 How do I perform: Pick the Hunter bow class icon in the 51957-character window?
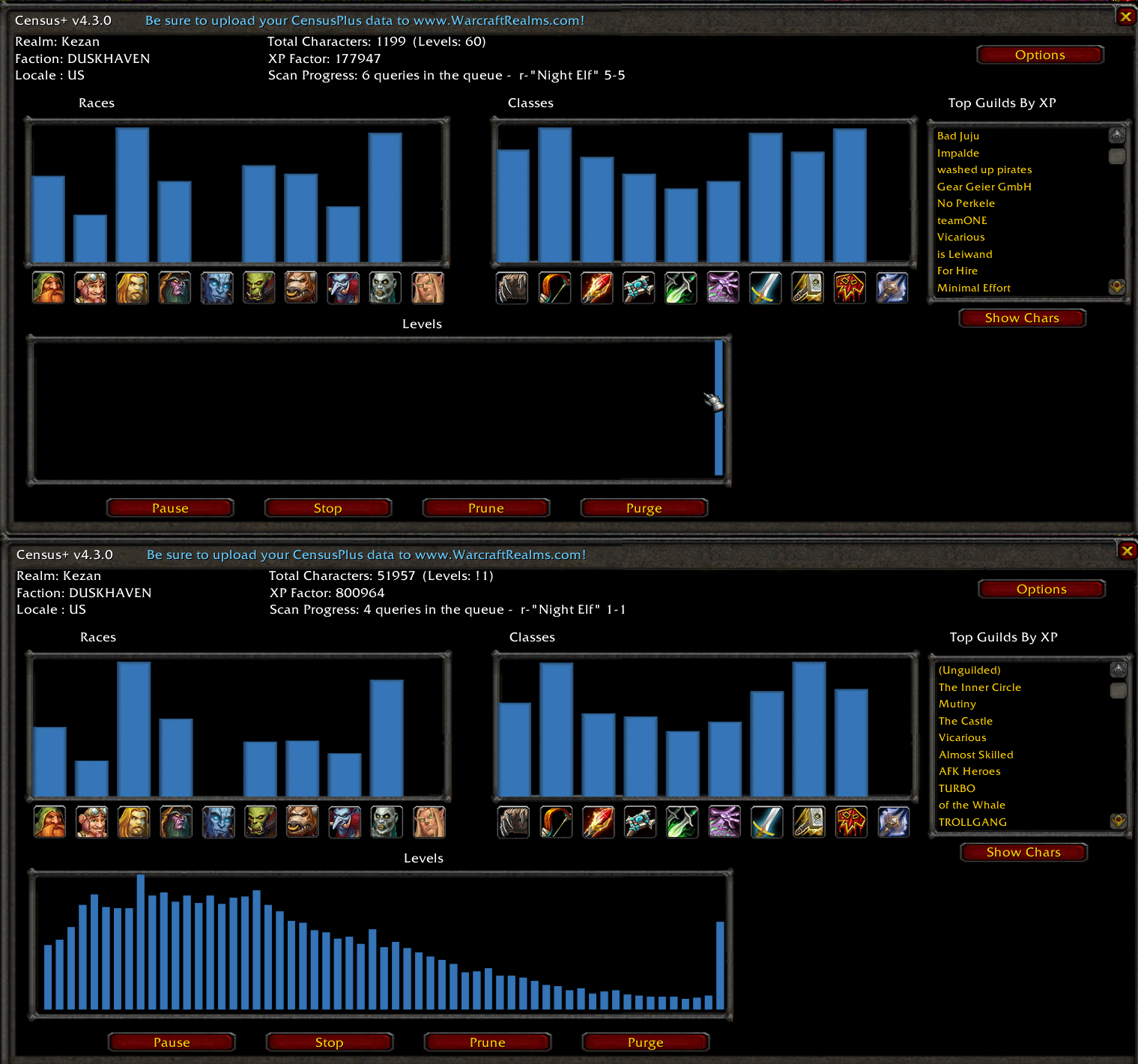click(x=556, y=822)
